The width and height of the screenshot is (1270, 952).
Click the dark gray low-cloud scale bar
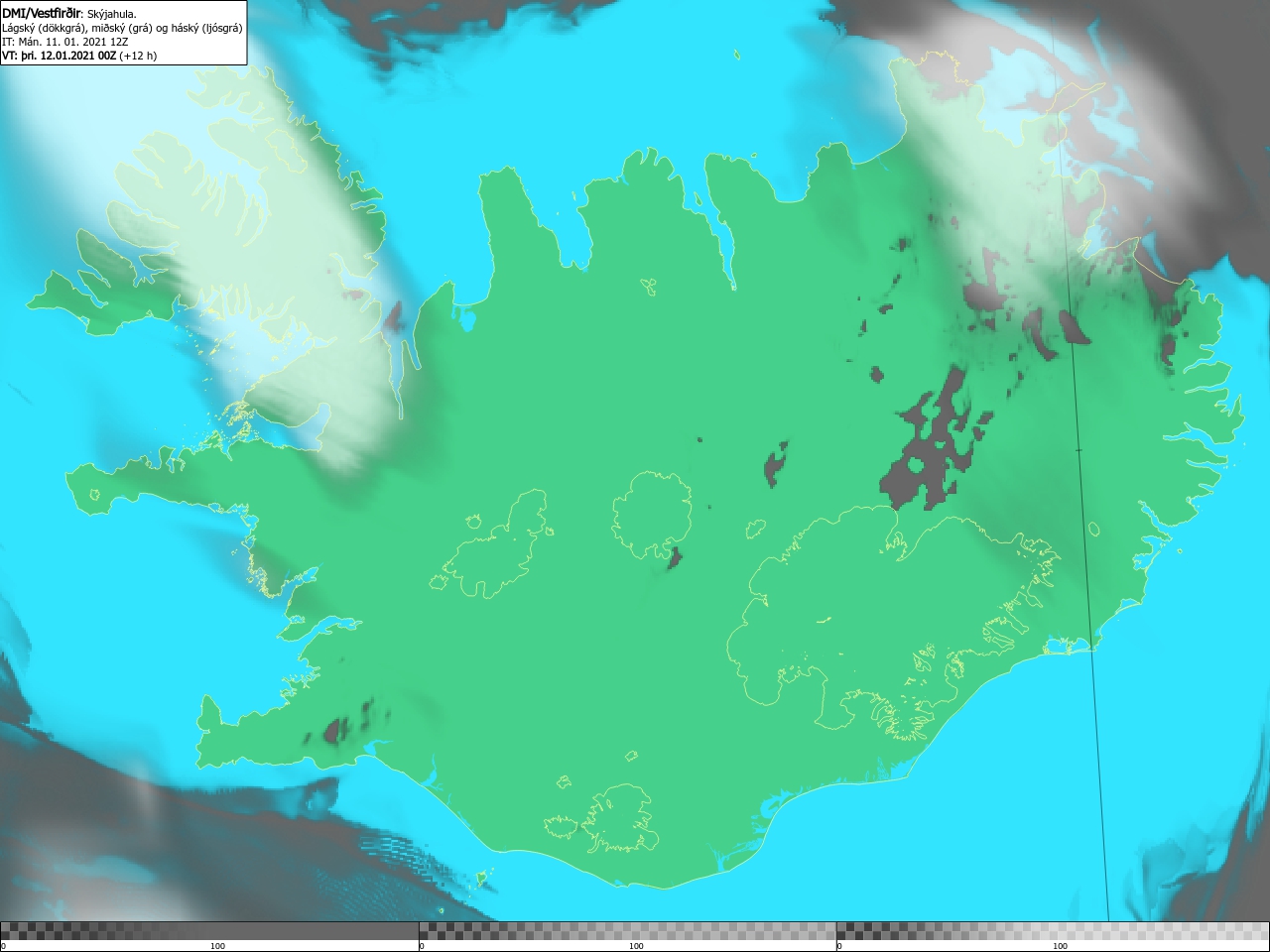pyautogui.click(x=209, y=931)
